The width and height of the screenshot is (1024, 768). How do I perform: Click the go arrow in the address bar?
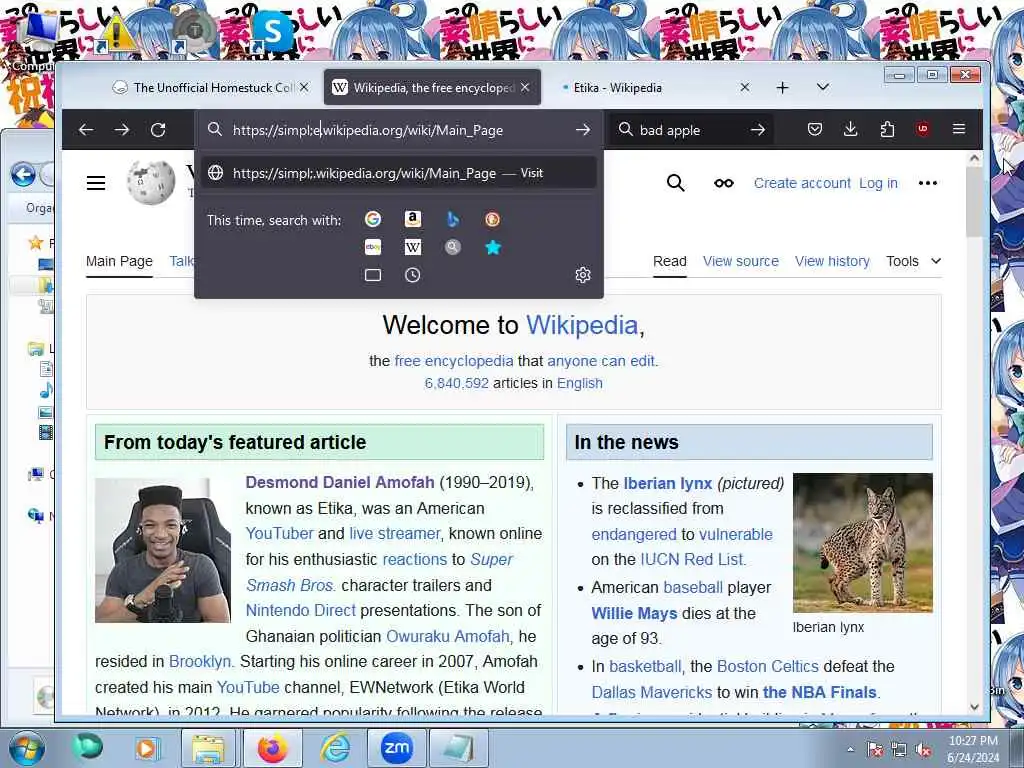[x=583, y=129]
